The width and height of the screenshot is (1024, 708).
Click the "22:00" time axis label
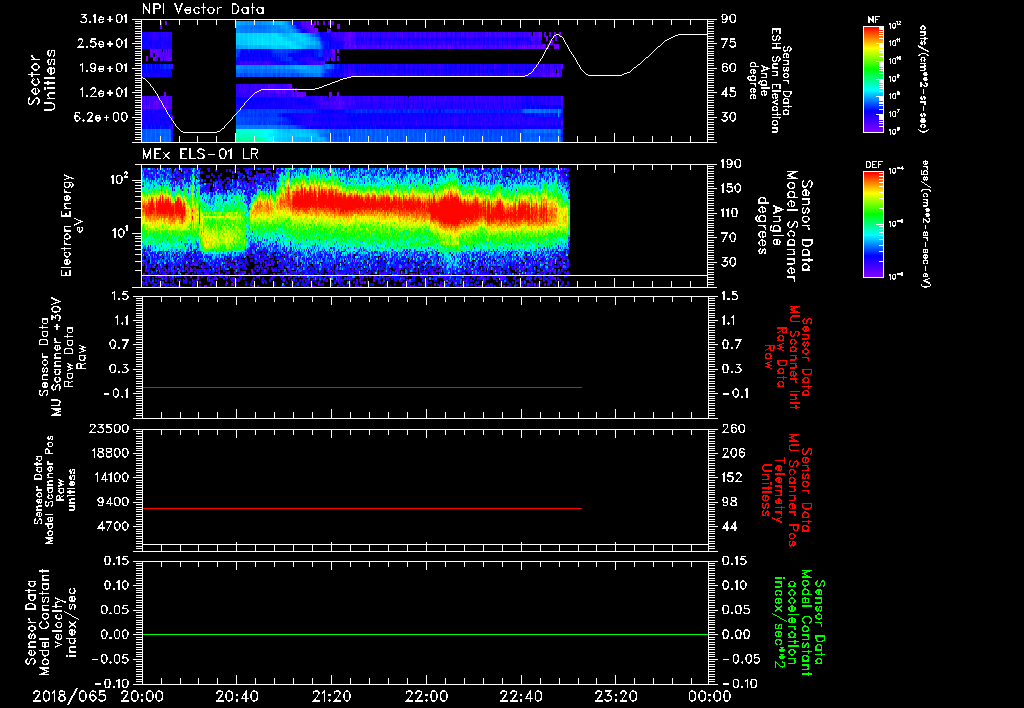pos(426,696)
